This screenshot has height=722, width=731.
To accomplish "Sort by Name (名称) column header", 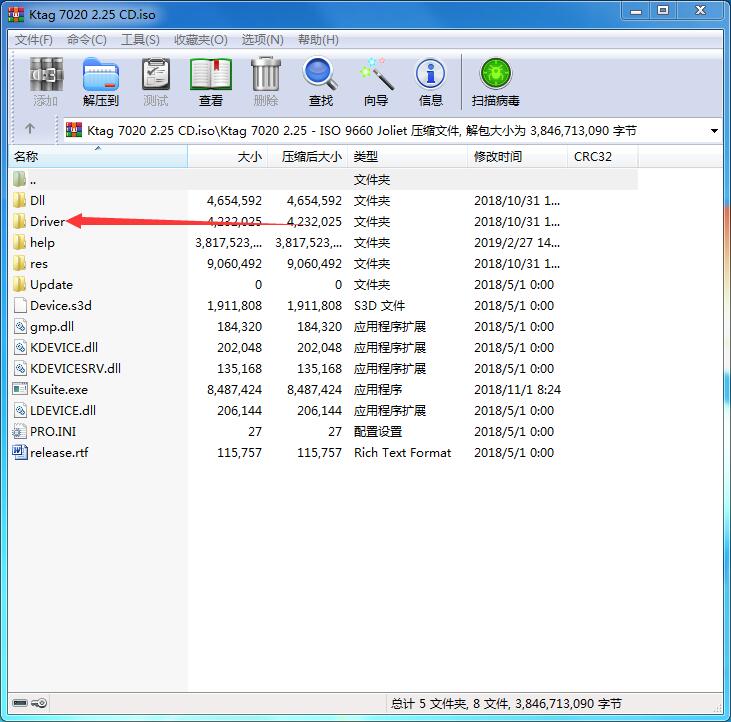I will (98, 156).
